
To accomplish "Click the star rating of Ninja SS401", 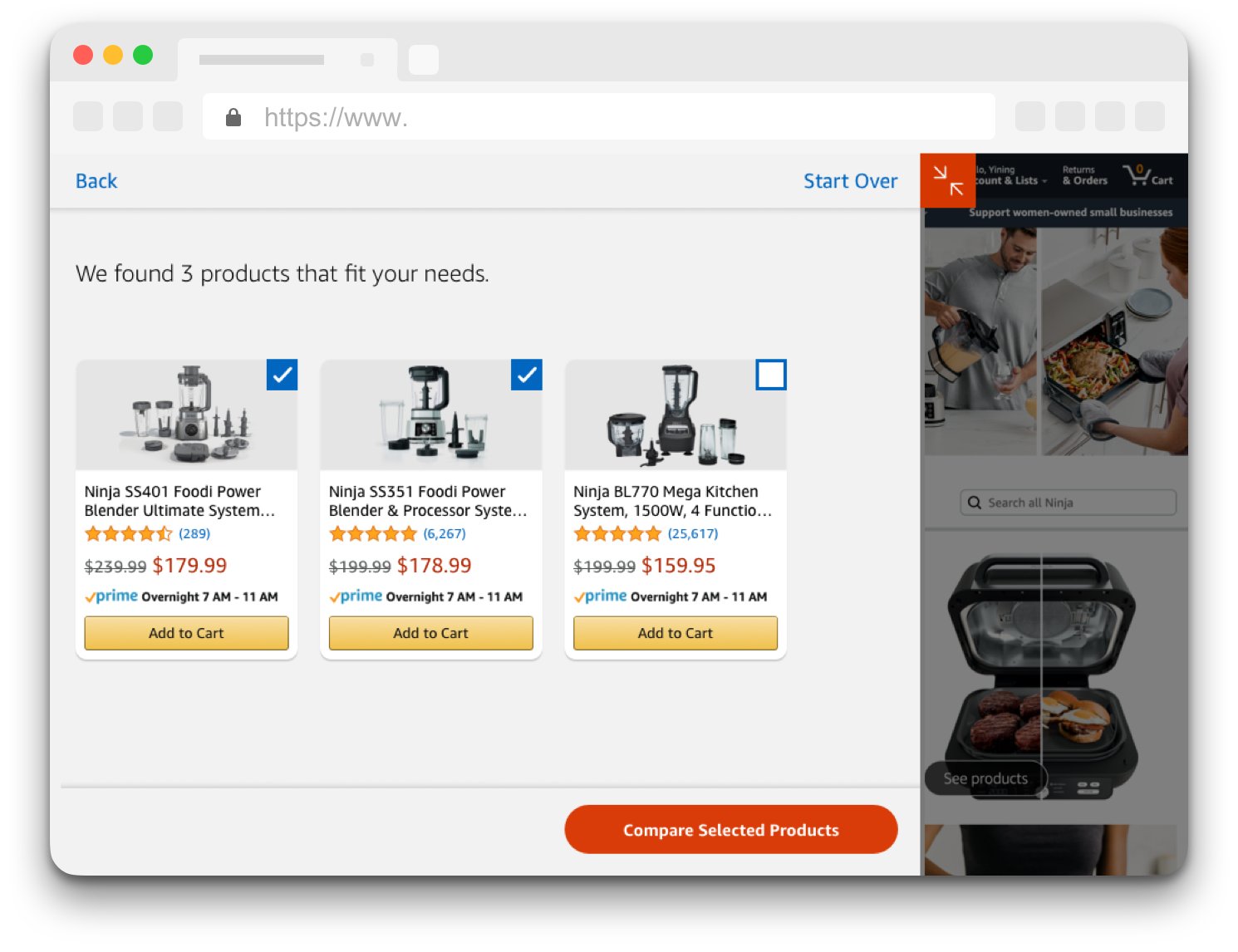I will (x=129, y=533).
